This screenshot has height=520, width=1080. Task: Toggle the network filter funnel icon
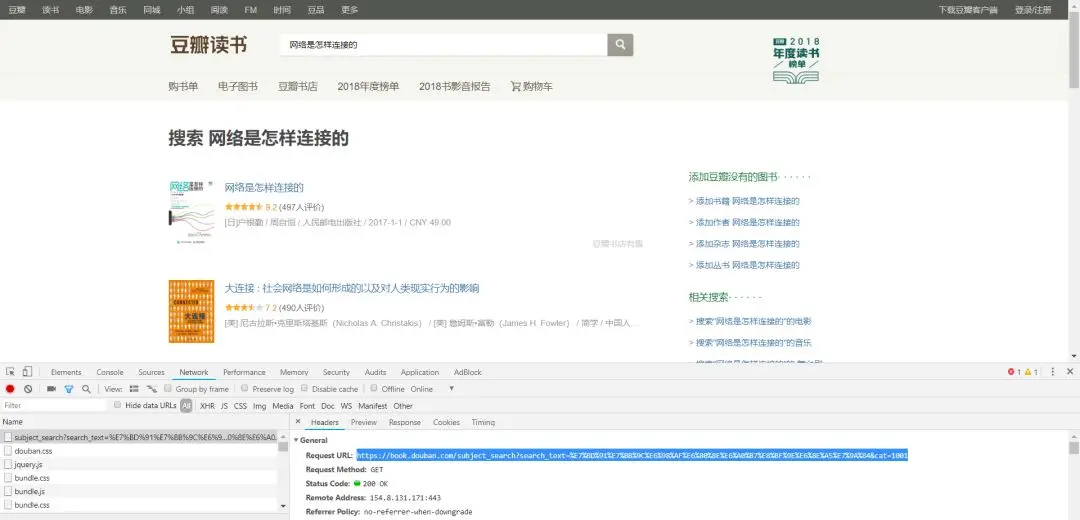coord(69,389)
